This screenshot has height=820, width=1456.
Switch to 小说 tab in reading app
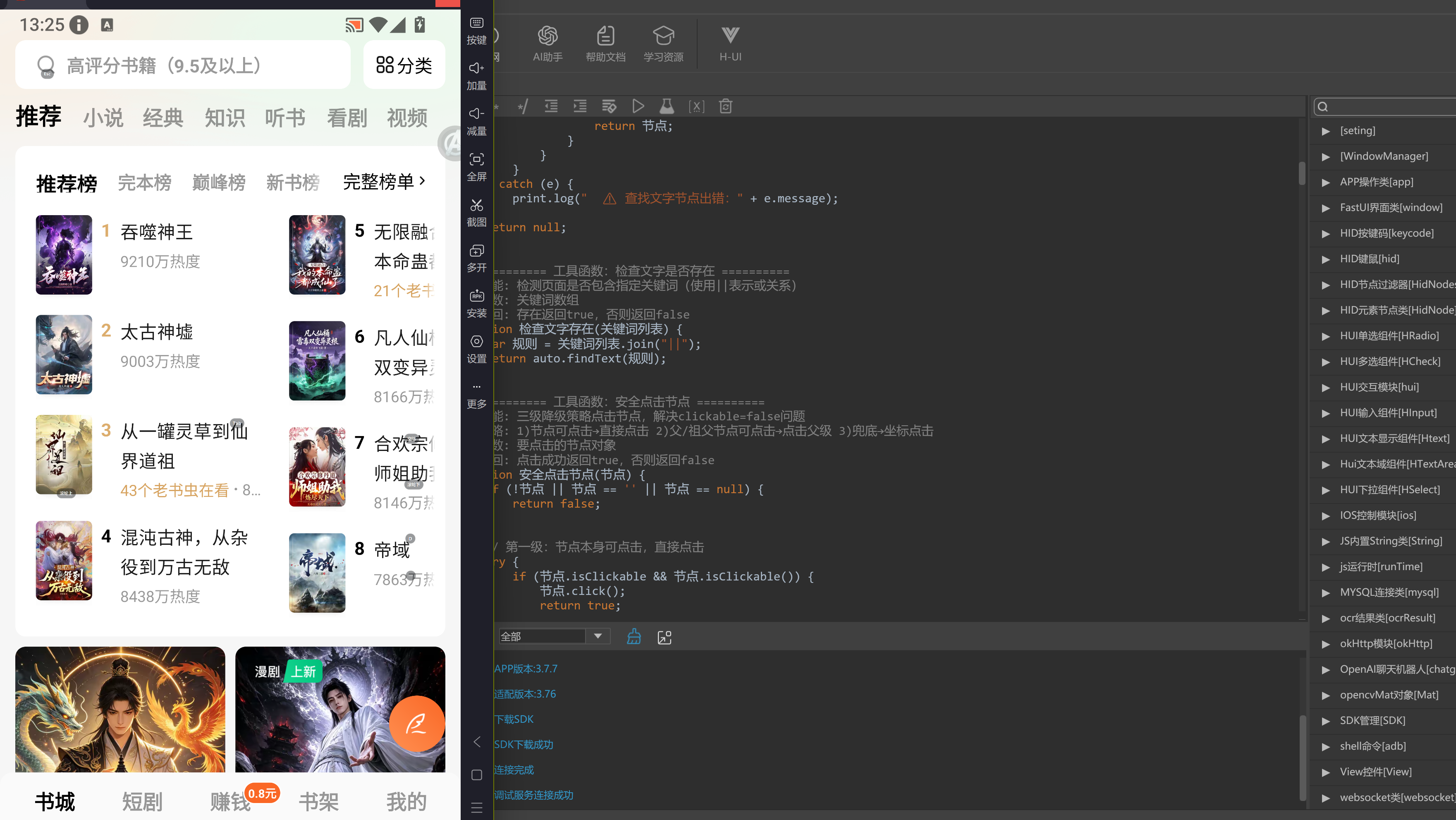tap(103, 118)
